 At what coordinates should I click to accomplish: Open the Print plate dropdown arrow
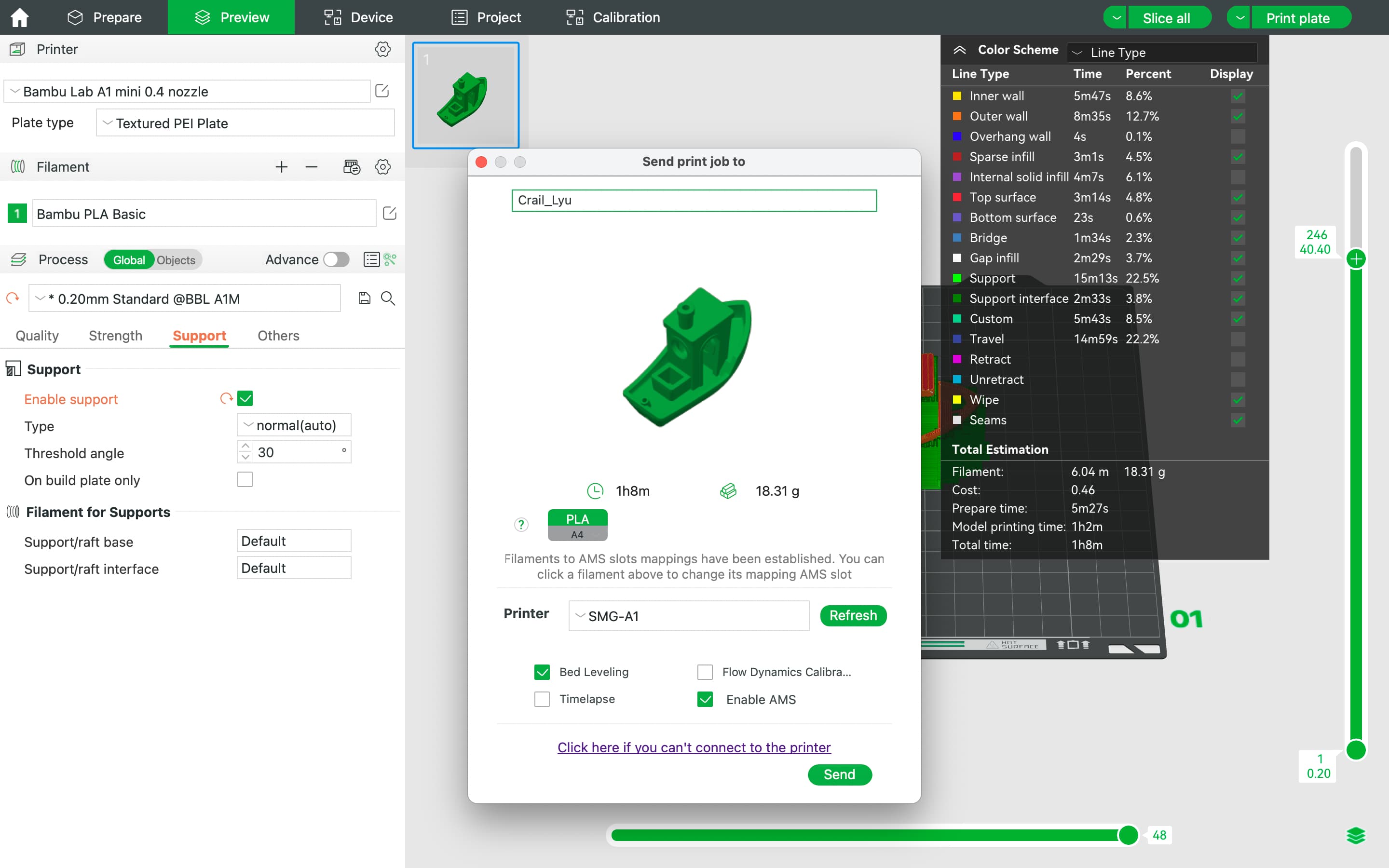point(1239,18)
